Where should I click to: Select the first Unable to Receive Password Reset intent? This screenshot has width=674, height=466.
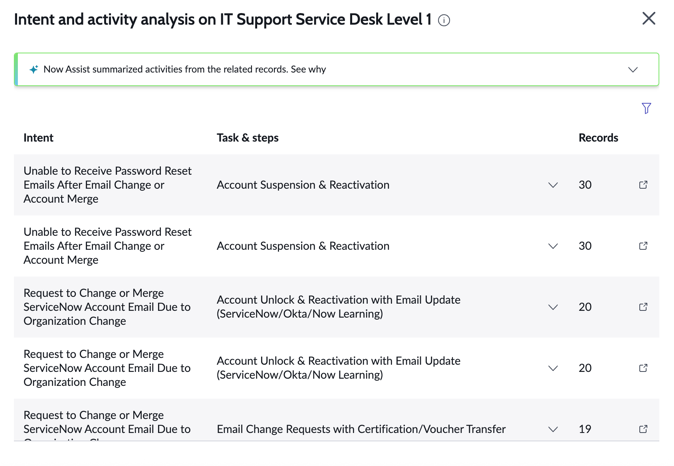coord(107,185)
